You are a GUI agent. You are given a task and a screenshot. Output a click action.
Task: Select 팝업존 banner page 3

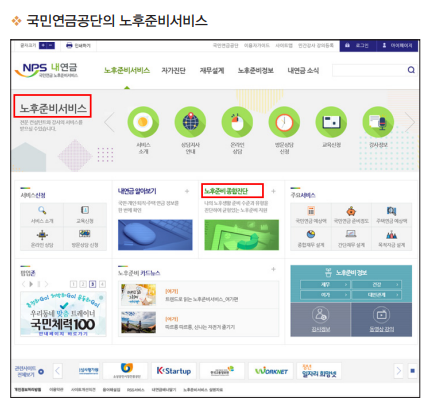click(93, 284)
